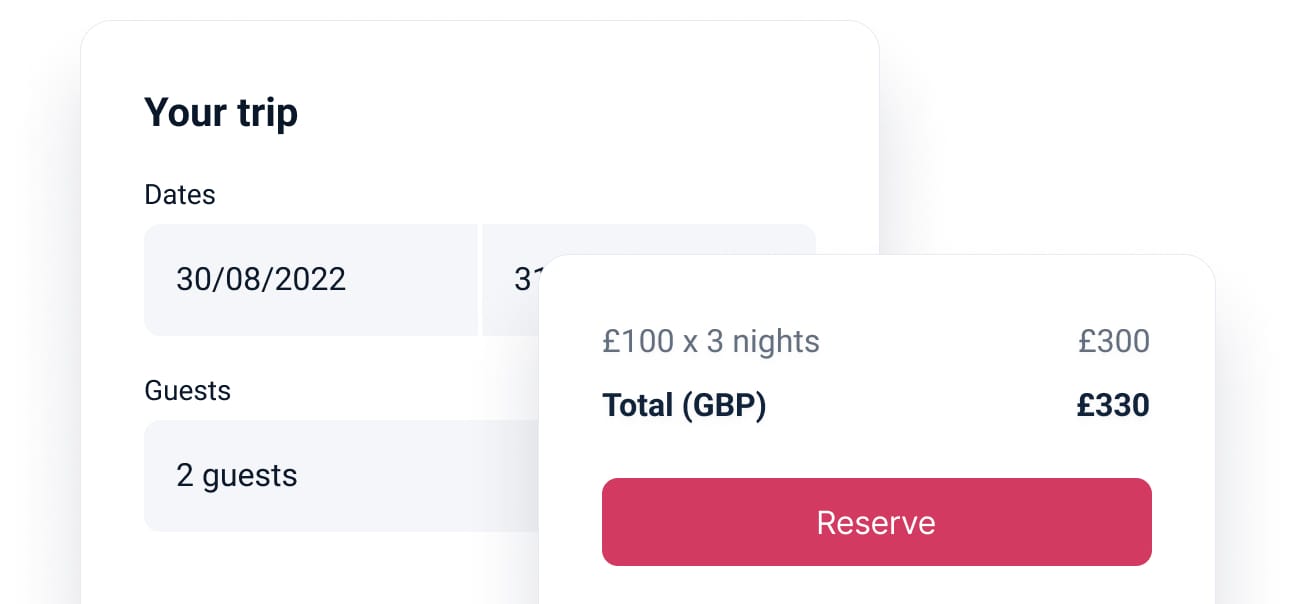Click the Dates label
This screenshot has width=1296, height=604.
click(x=180, y=195)
